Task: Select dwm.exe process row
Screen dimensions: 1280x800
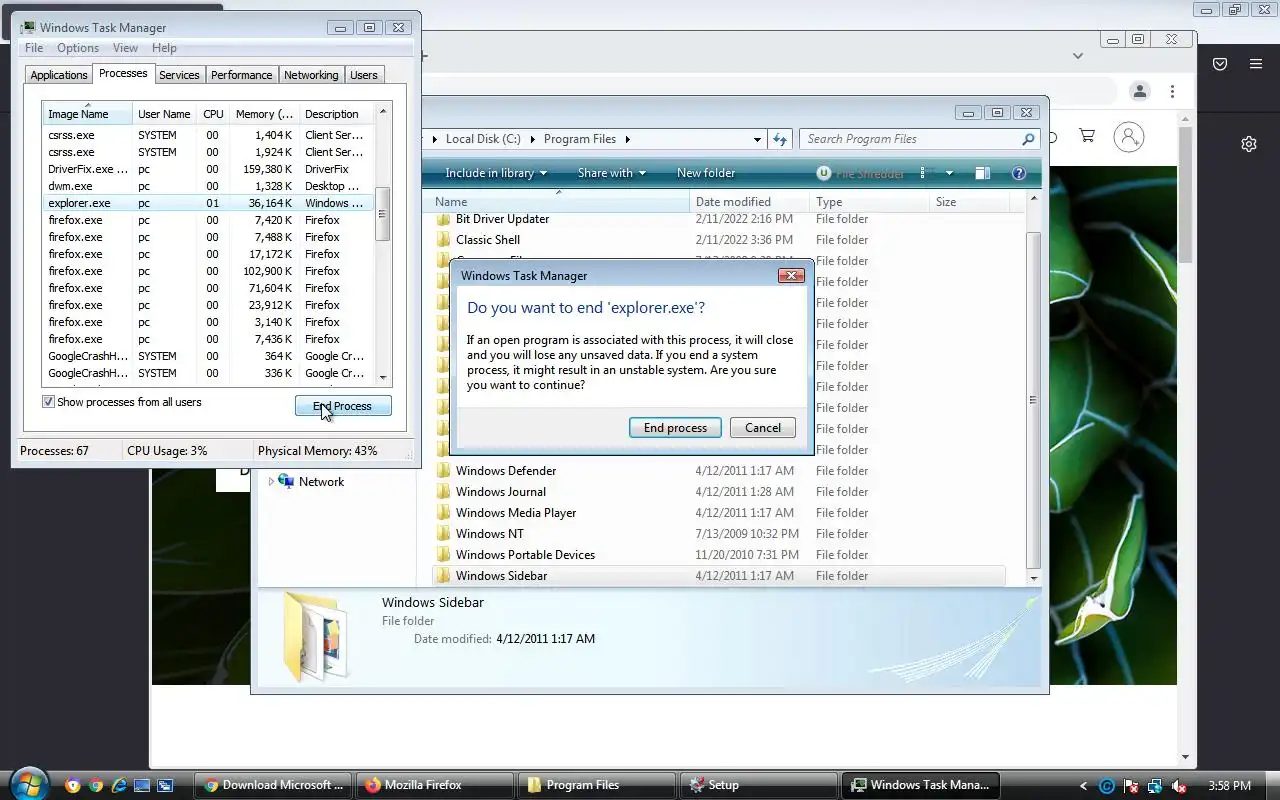Action: click(208, 186)
